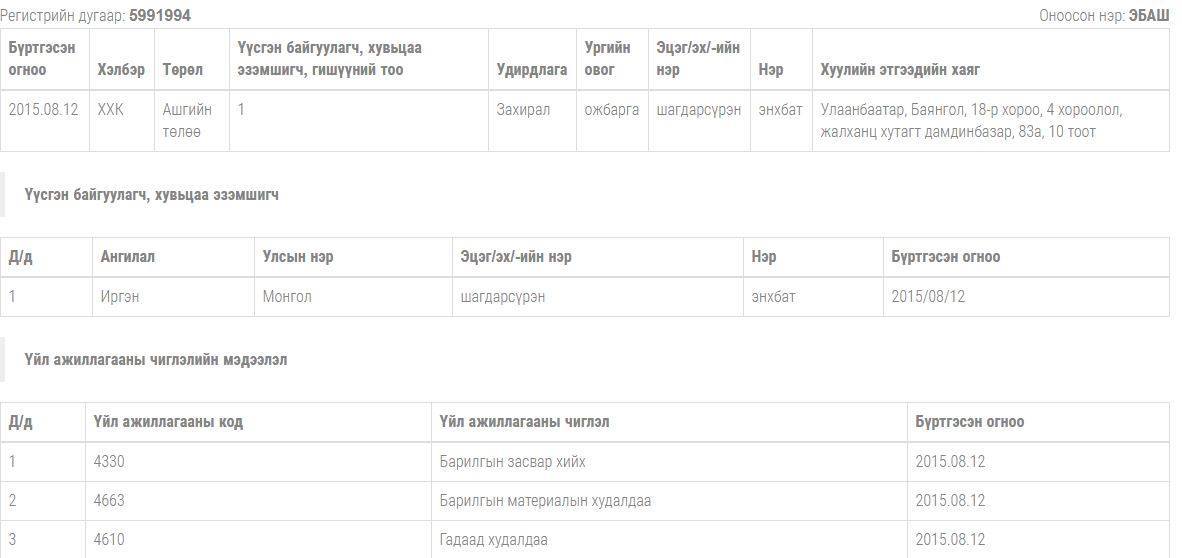Viewport: 1182px width, 558px height.
Task: Click the Төрөл column header
Action: [183, 70]
